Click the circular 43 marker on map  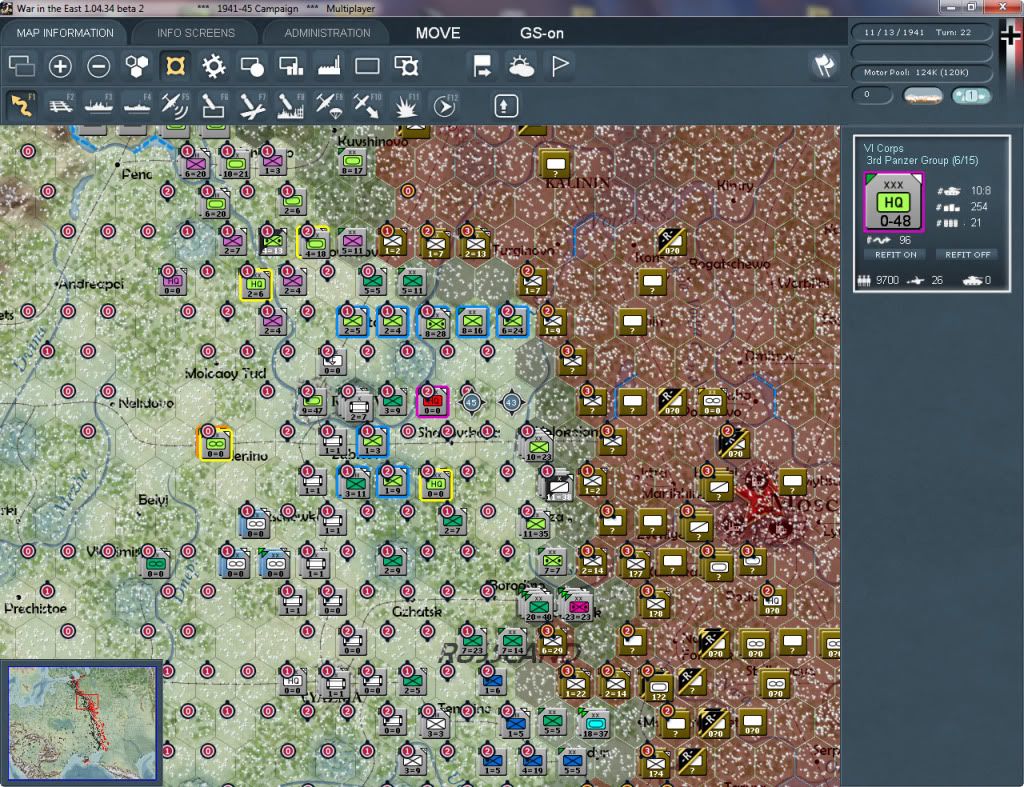tap(511, 402)
